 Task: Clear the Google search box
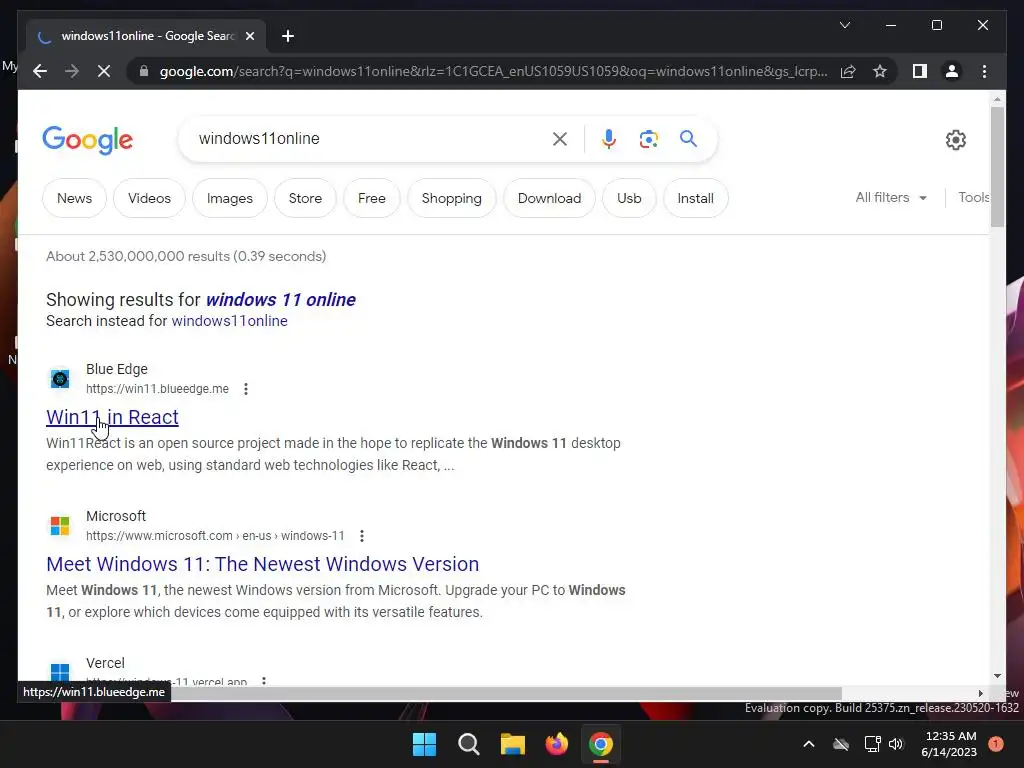coord(560,138)
